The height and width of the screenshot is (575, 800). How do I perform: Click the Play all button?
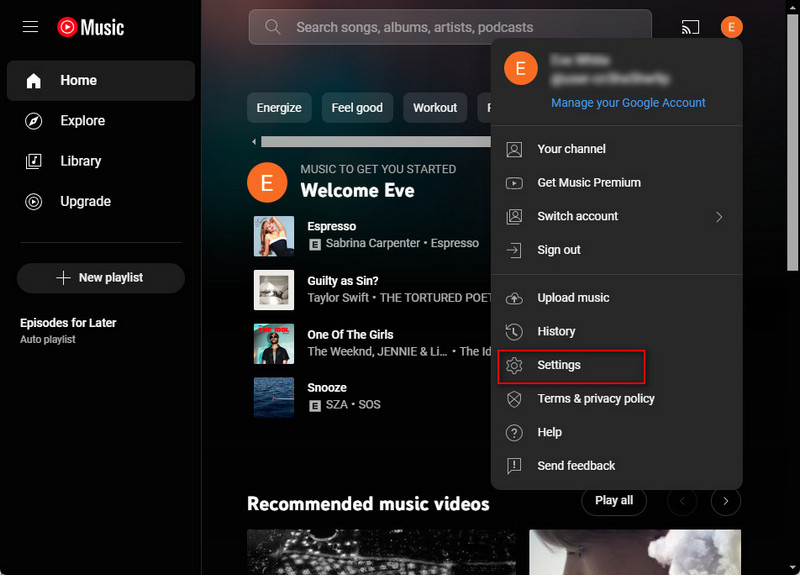tap(614, 501)
